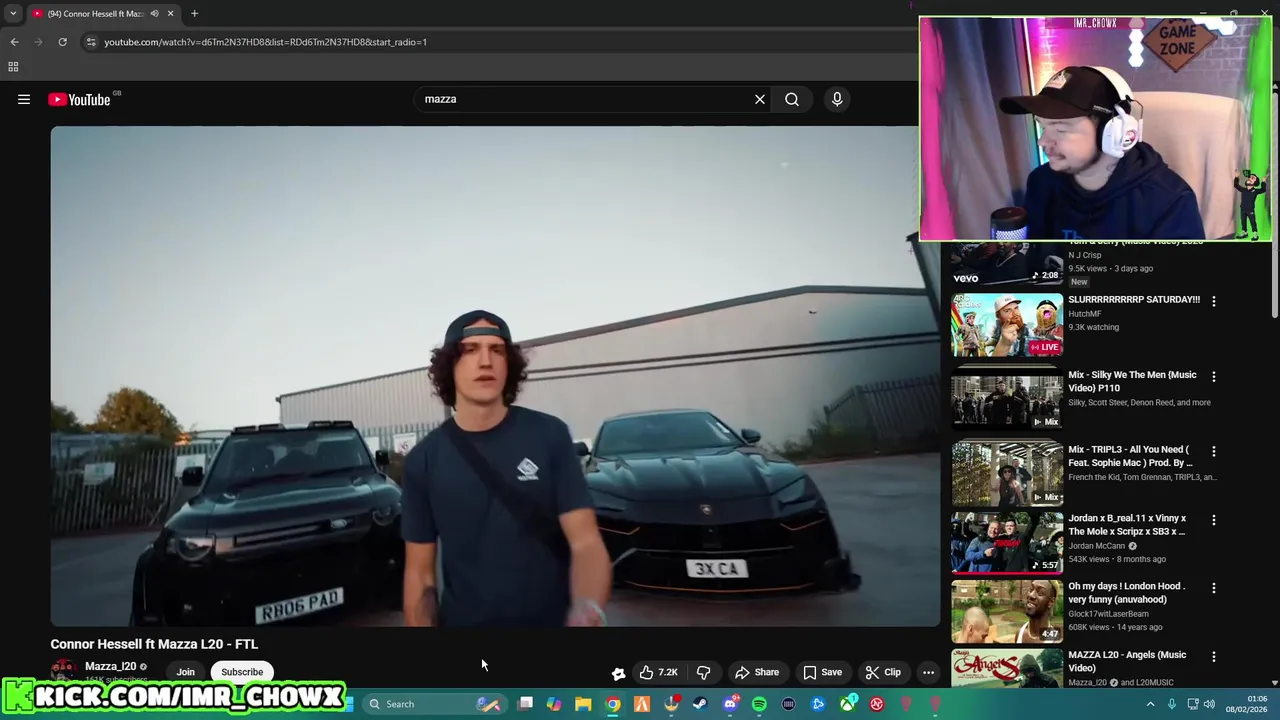Mute the tab via its speaker icon
The width and height of the screenshot is (1280, 720).
click(x=154, y=13)
